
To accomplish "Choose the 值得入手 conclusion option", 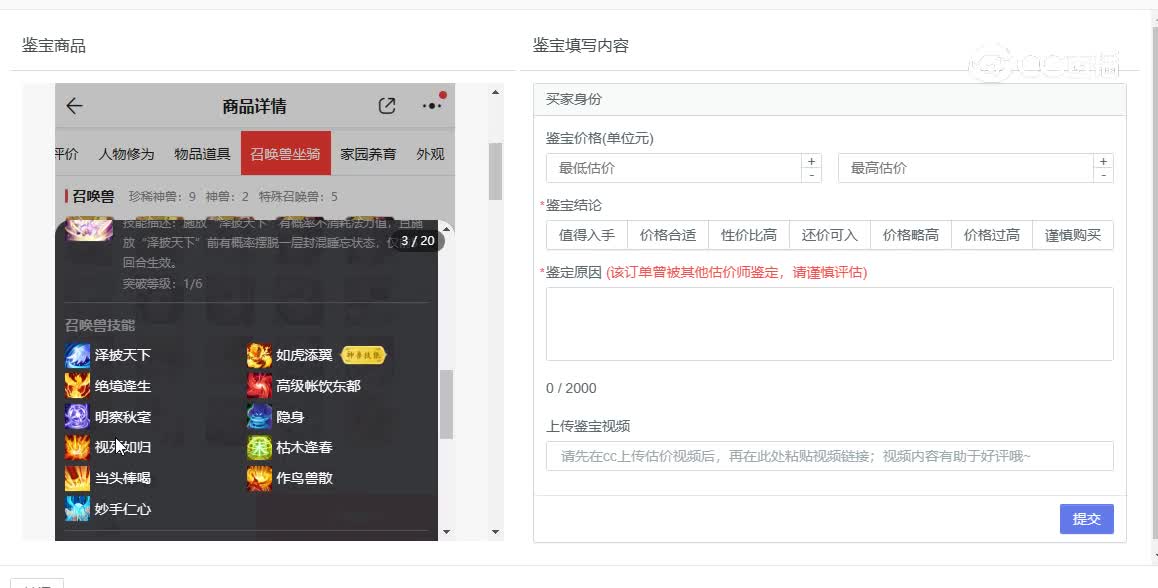I will pos(586,235).
